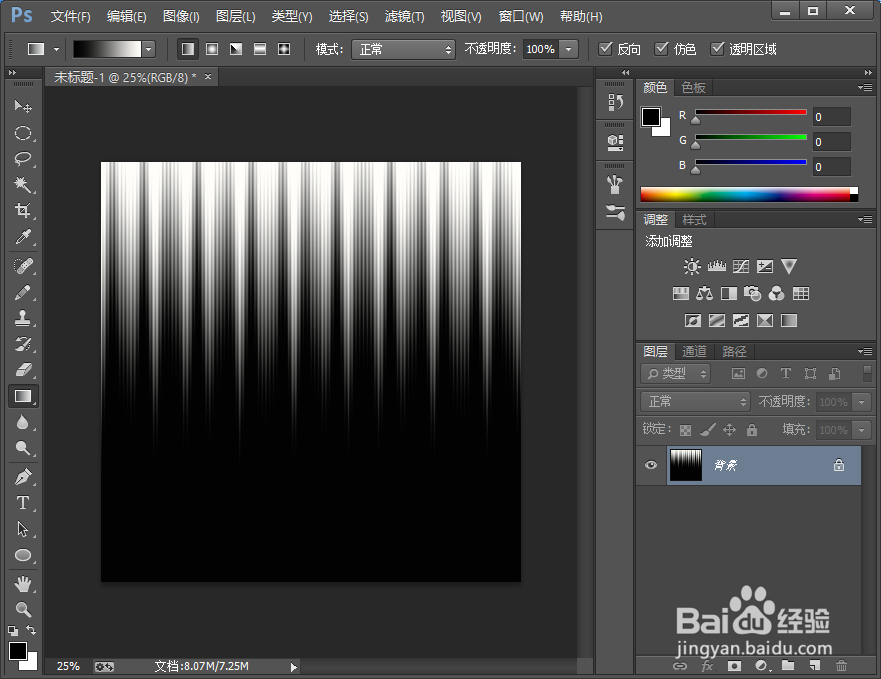The height and width of the screenshot is (679, 881).
Task: Open the gradient picker dropdown arrow
Action: [x=148, y=49]
